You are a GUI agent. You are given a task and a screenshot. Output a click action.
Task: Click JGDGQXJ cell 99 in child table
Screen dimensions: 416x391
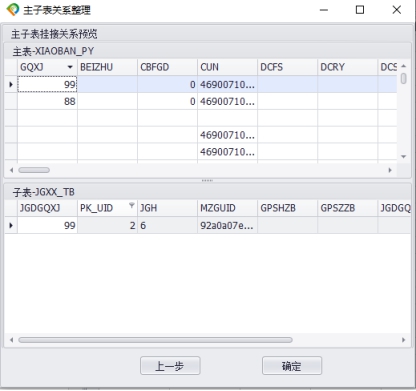[47, 226]
